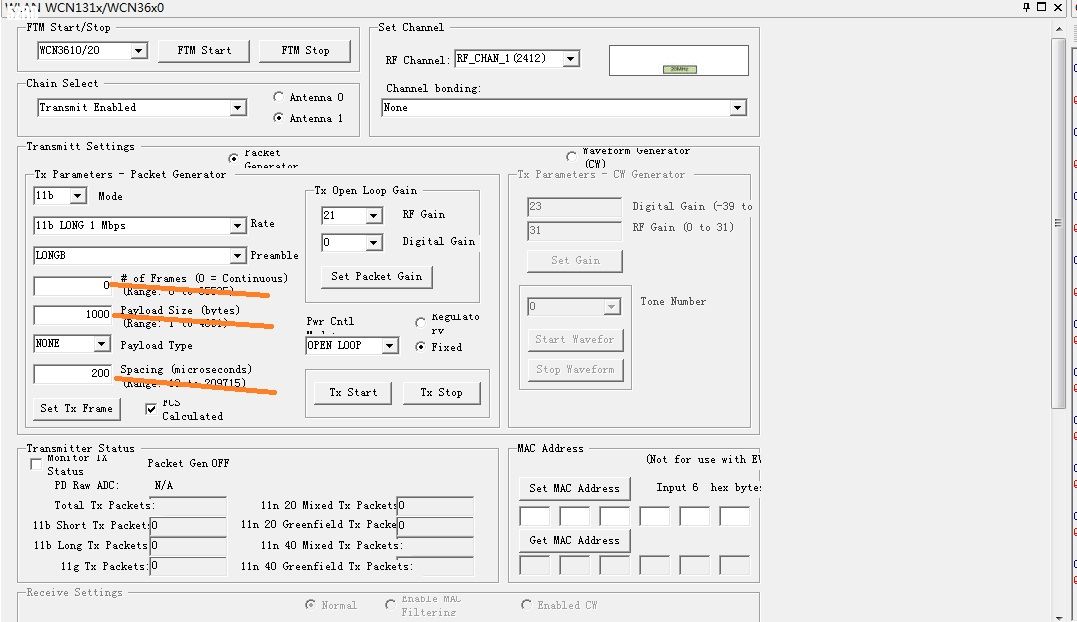Open the NONE Payload Type dropdown
Image resolution: width=1077 pixels, height=622 pixels.
coord(102,343)
